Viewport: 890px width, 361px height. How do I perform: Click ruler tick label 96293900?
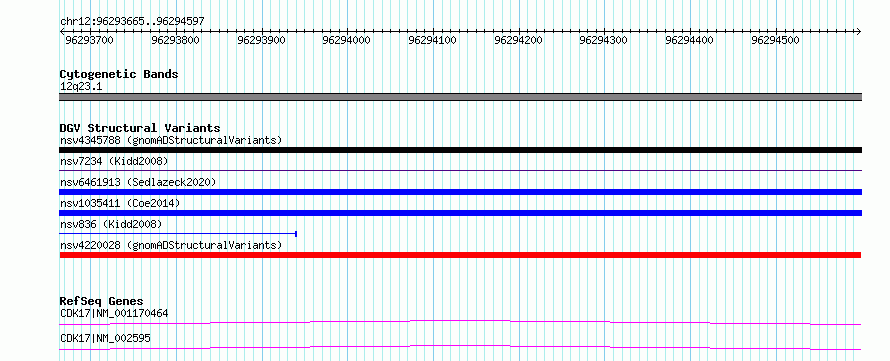pyautogui.click(x=261, y=40)
